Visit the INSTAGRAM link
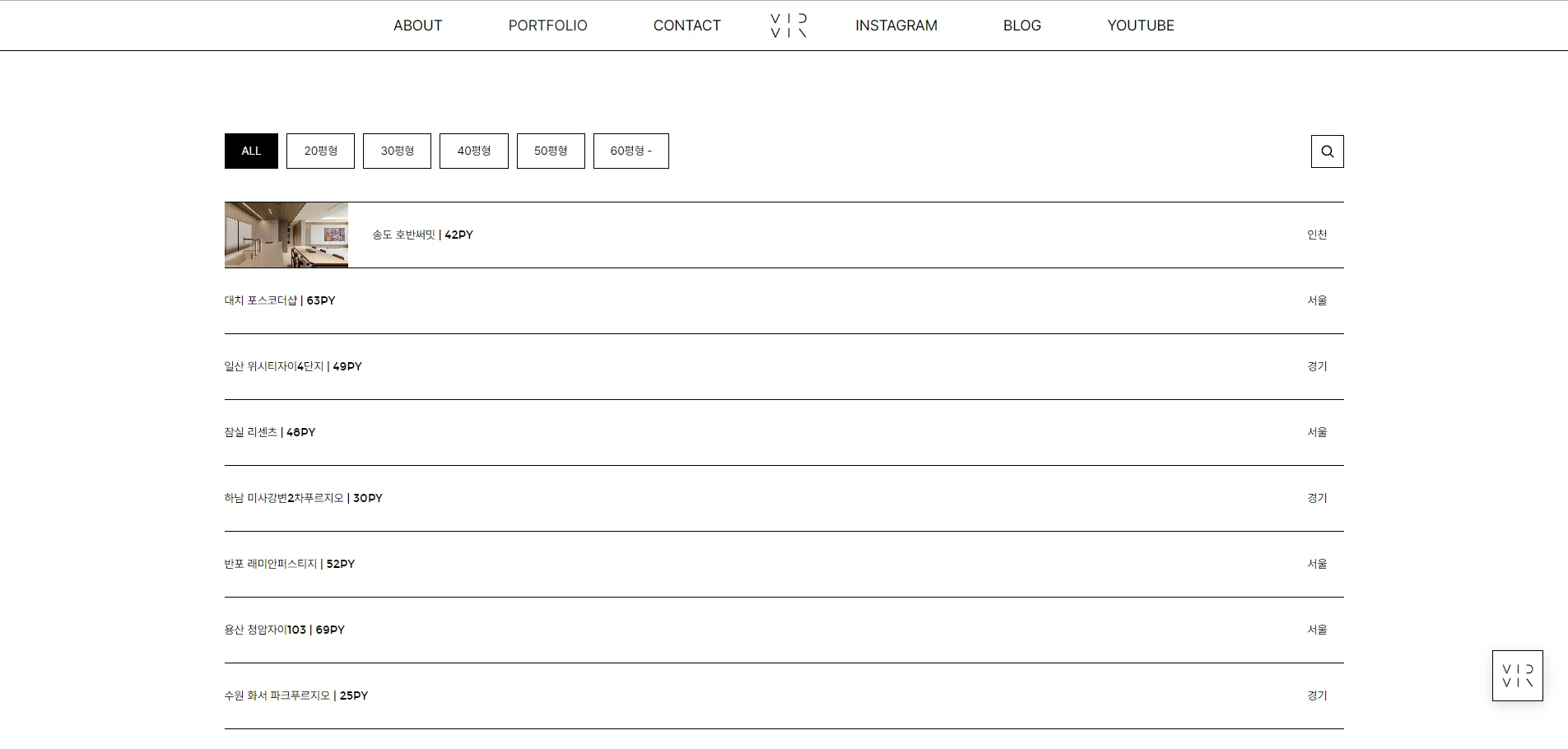Screen dimensions: 1568x749 [896, 26]
